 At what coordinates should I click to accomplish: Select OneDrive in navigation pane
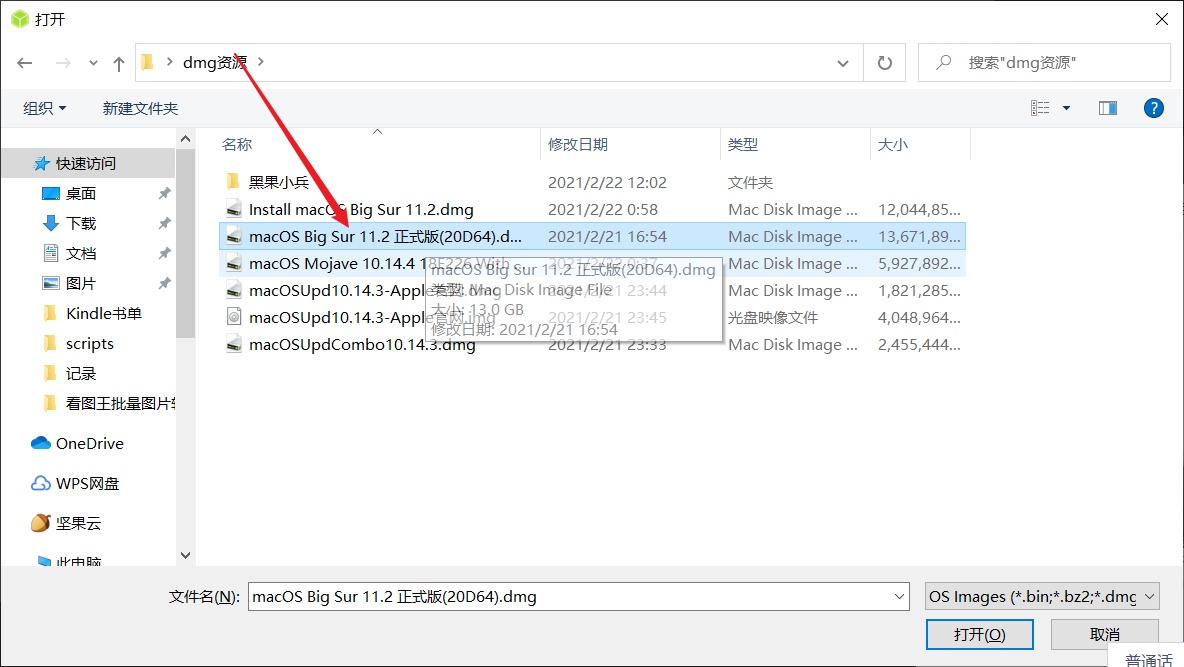[89, 443]
